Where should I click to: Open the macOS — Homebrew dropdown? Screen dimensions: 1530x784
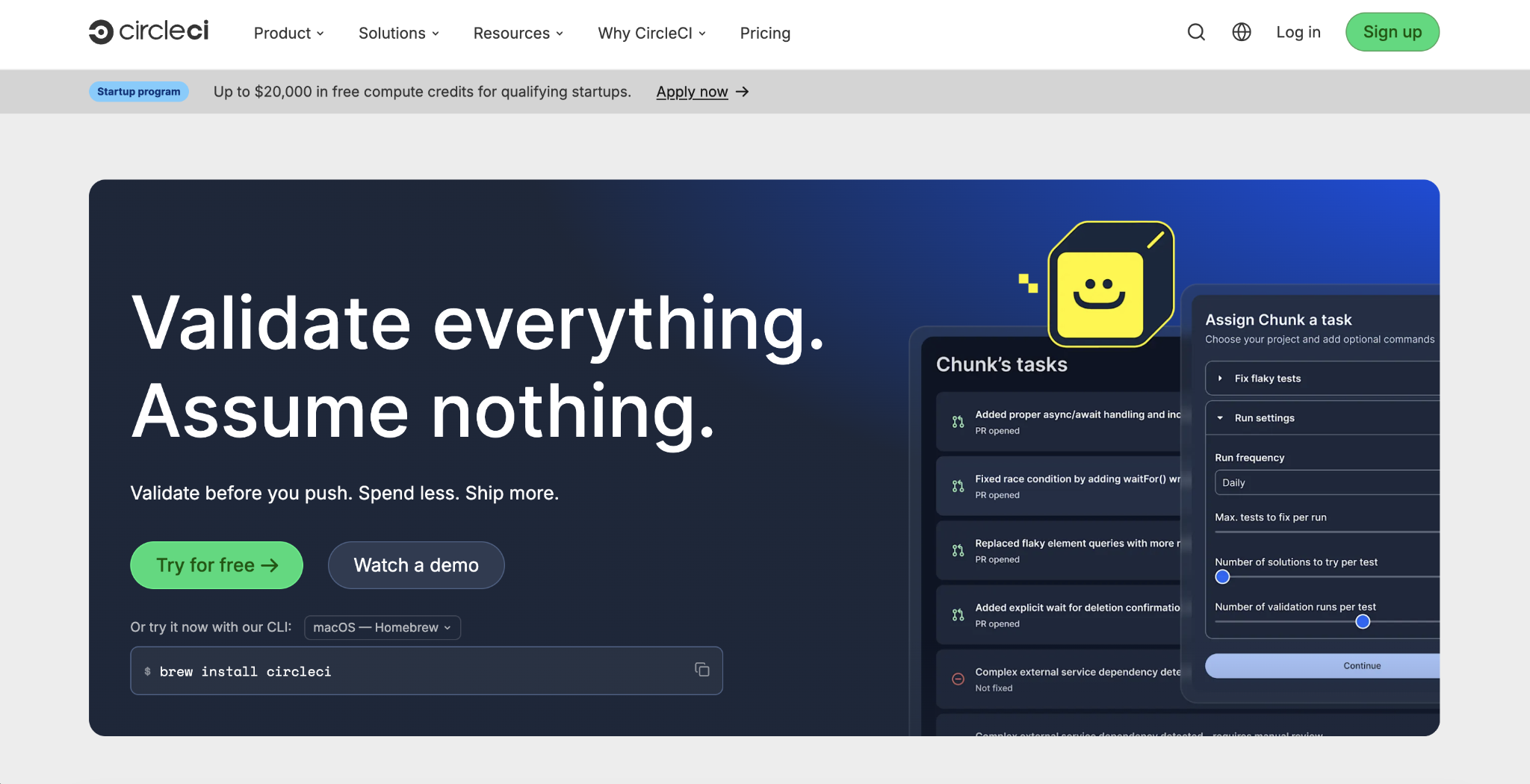tap(382, 627)
